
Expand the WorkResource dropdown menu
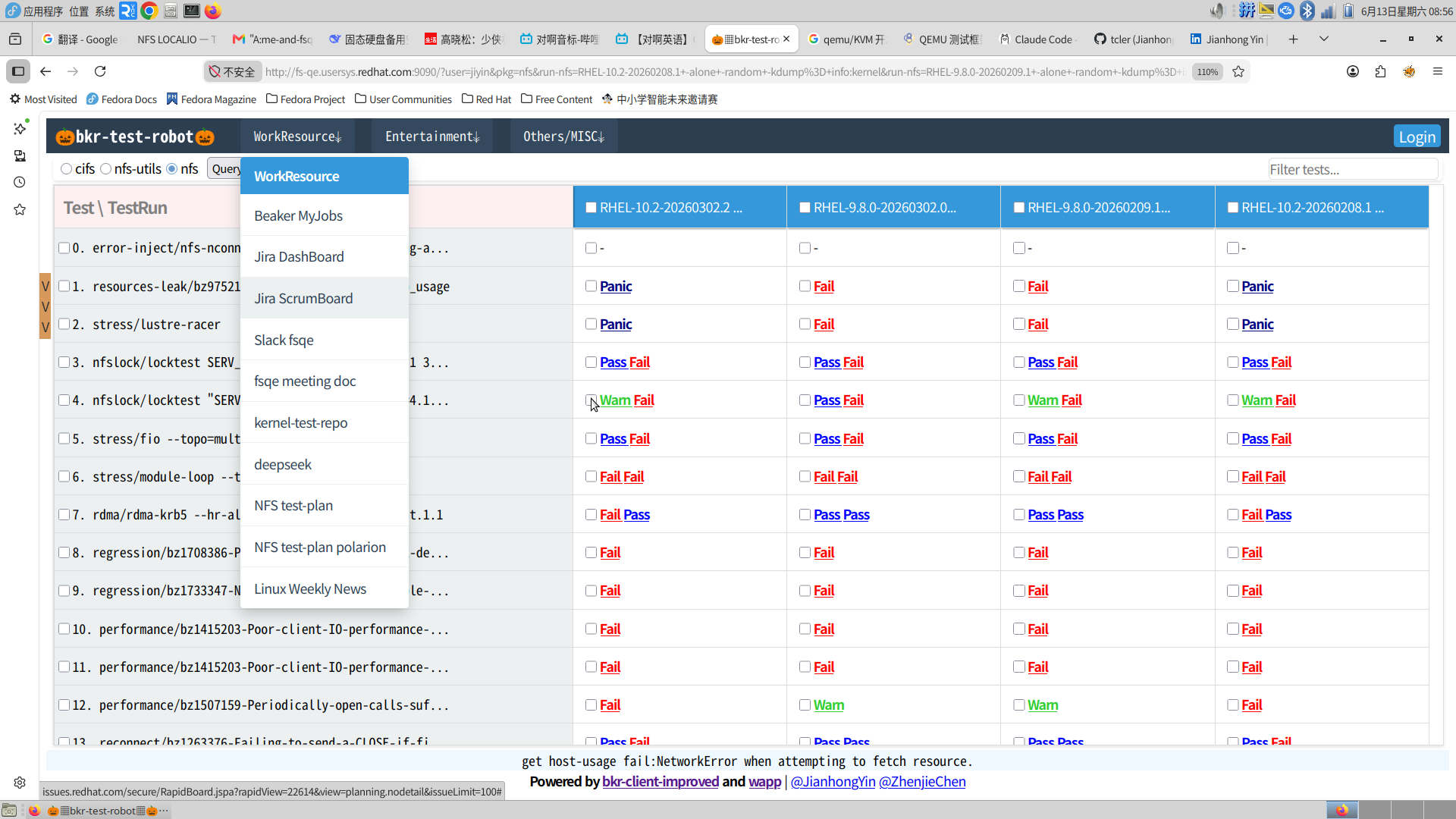[x=298, y=136]
